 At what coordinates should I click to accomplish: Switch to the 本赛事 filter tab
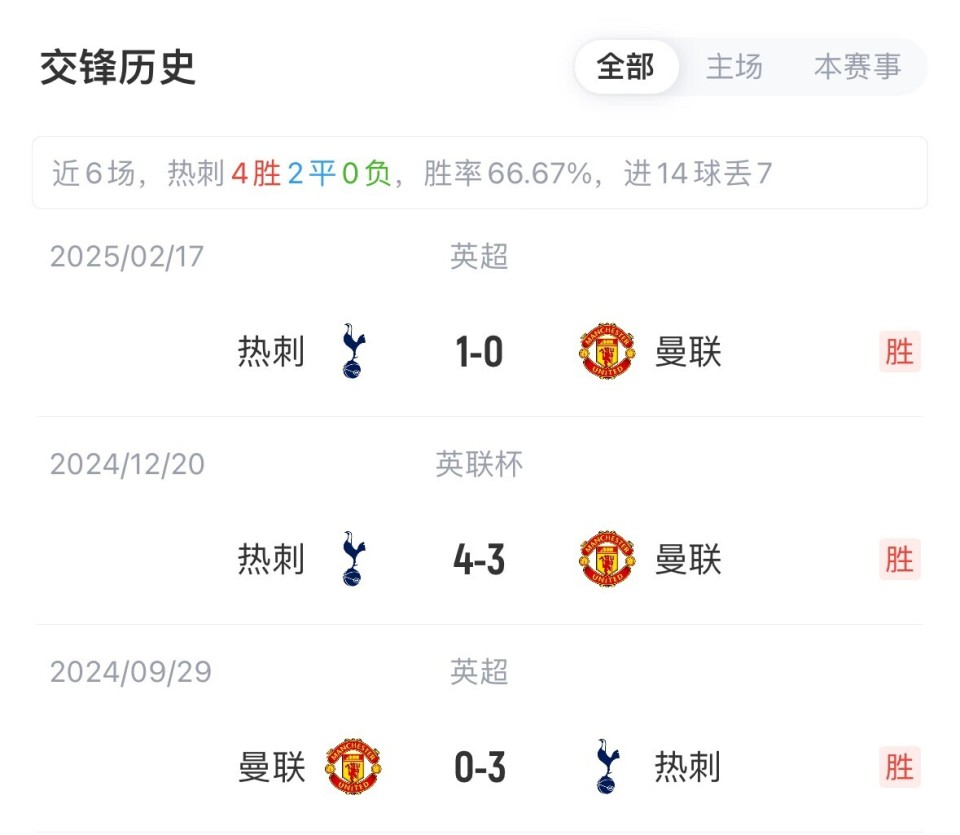pyautogui.click(x=860, y=67)
